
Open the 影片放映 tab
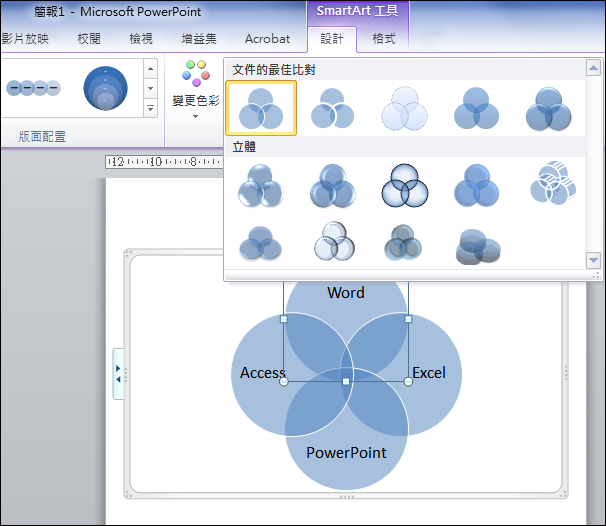pos(25,39)
